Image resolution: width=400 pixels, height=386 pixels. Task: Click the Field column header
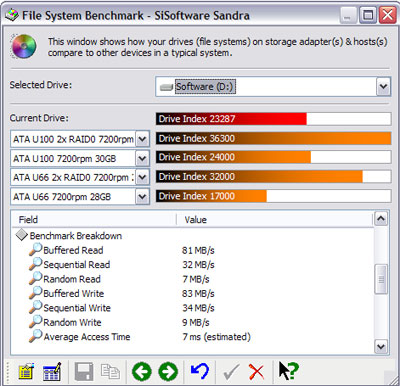click(94, 220)
